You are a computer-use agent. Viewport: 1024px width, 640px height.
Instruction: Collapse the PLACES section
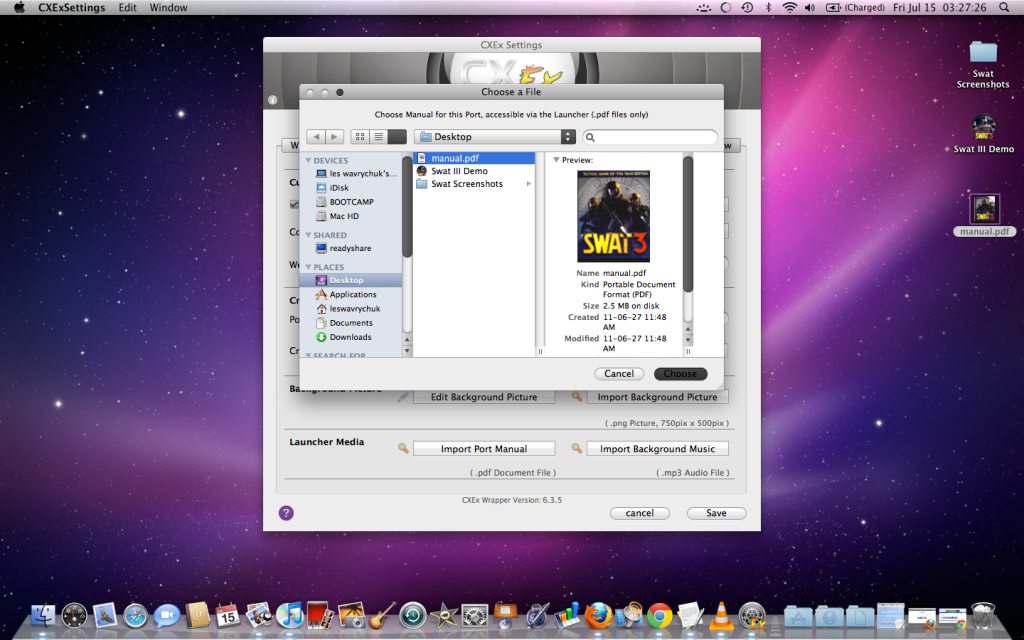coord(308,266)
